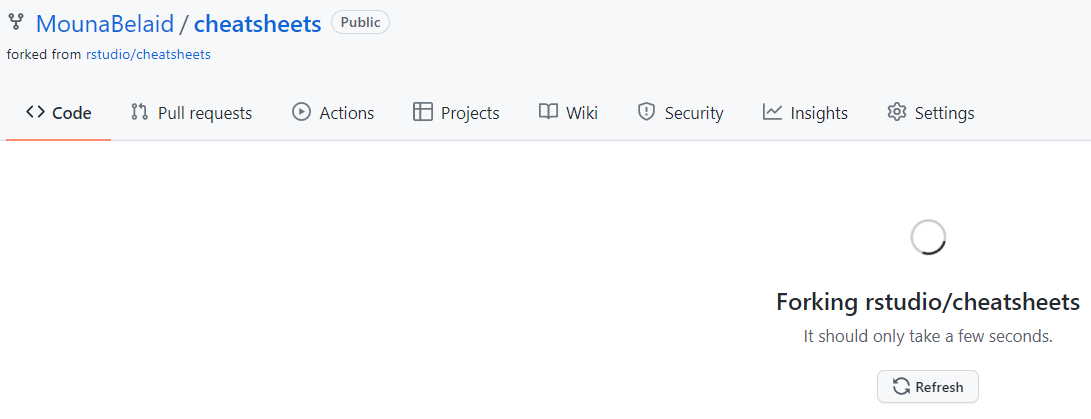Open the MounaBelaid profile link

[x=105, y=24]
